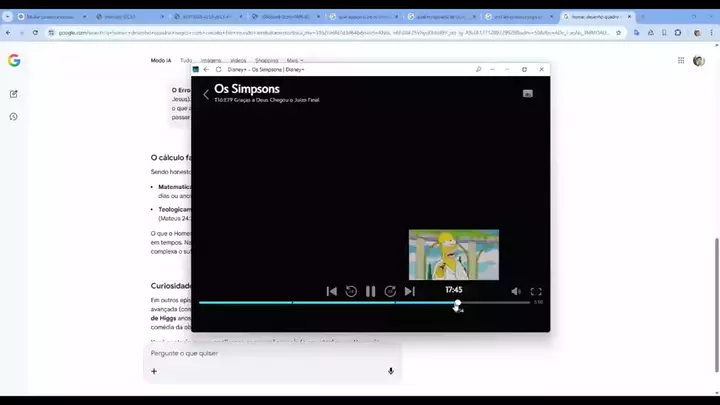Skip forward 10 seconds in video

390,291
